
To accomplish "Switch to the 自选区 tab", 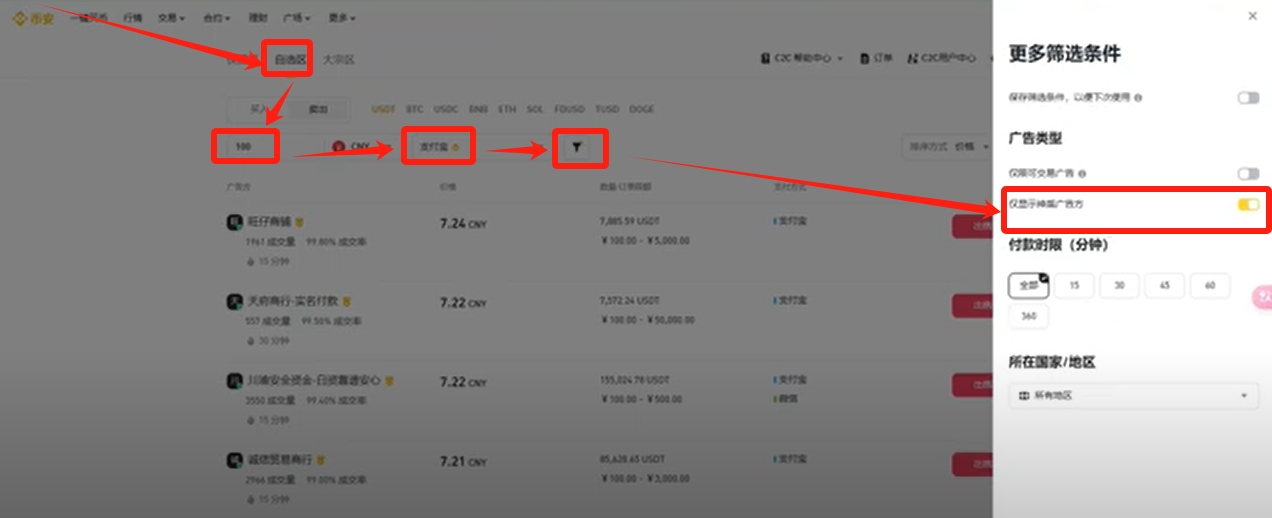I will [x=289, y=59].
